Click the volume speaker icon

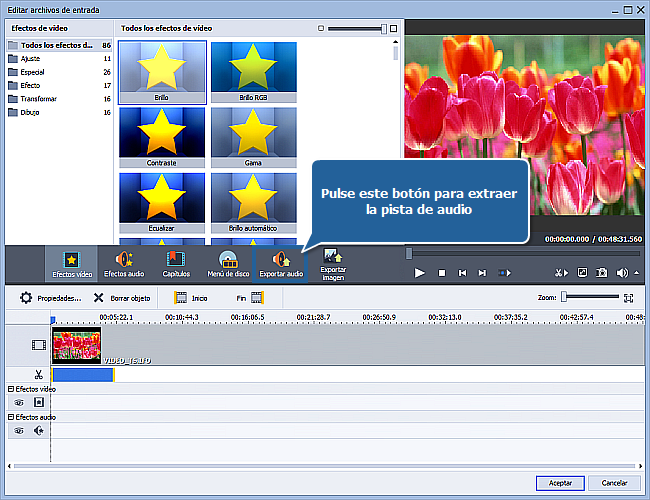(x=621, y=272)
